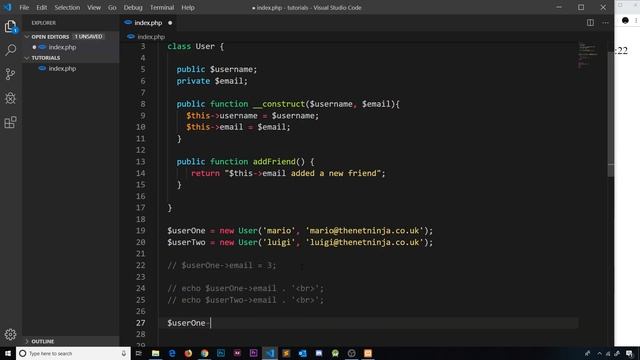Show hidden system tray icons
The width and height of the screenshot is (640, 360).
(599, 353)
